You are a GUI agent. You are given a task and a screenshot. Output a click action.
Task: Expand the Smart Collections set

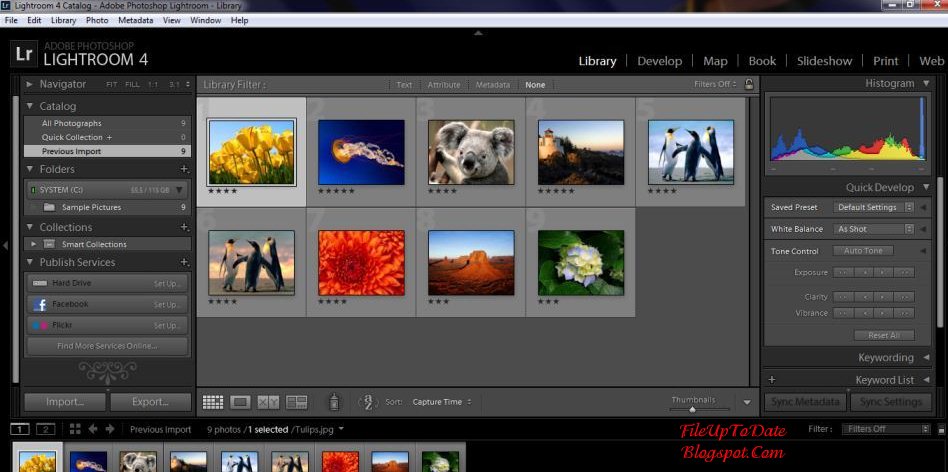tap(34, 244)
